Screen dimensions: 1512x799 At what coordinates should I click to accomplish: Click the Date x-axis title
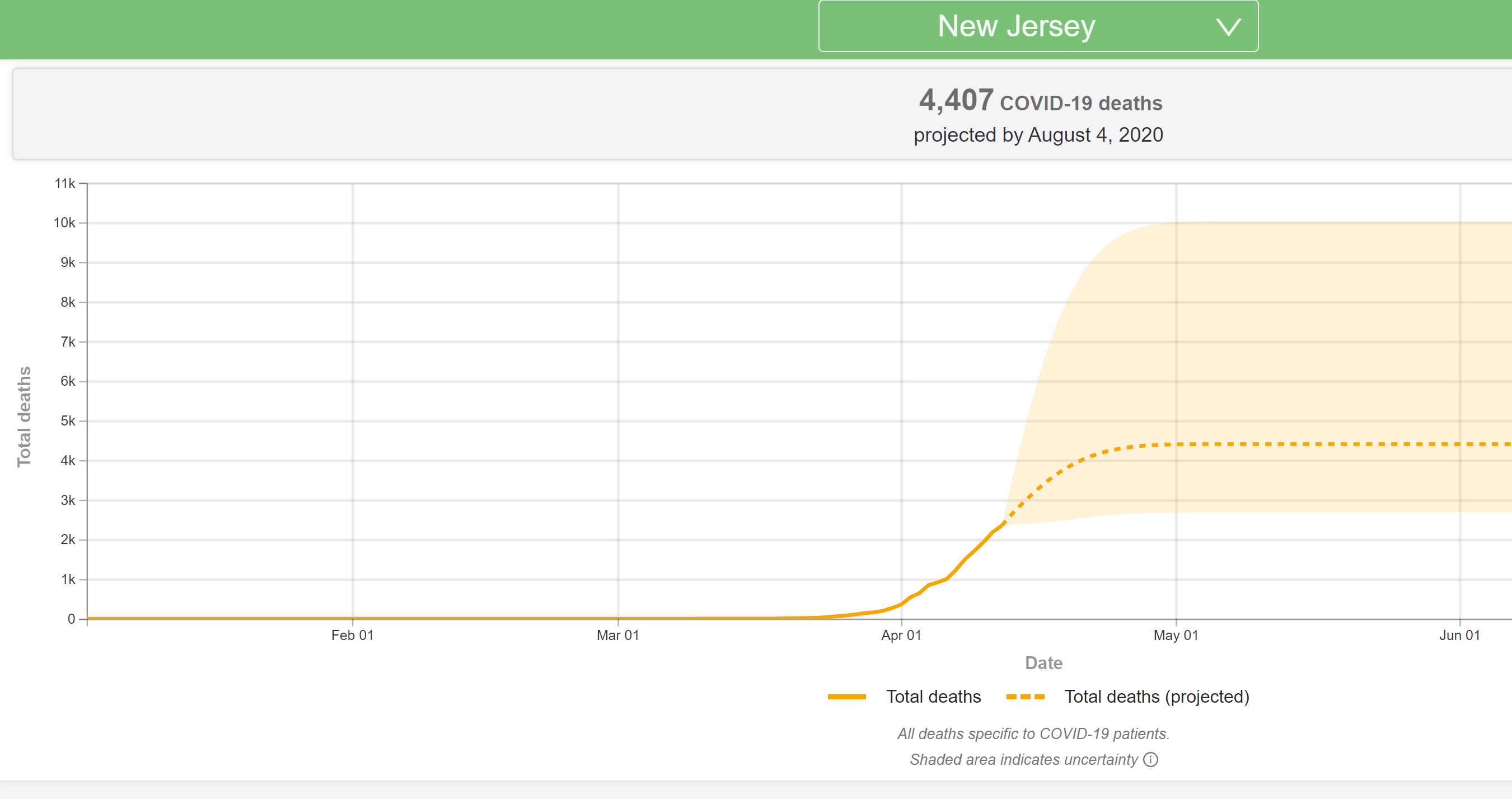1043,663
